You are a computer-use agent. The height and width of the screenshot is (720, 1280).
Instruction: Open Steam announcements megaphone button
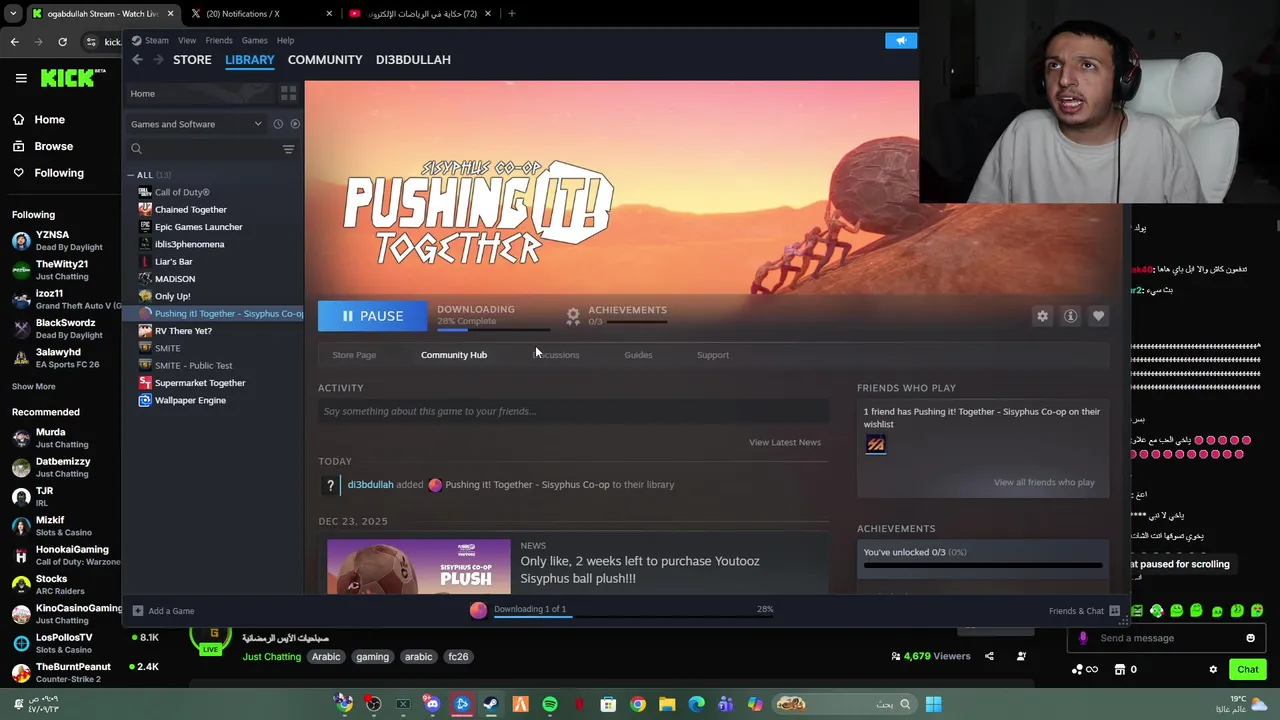coord(901,40)
